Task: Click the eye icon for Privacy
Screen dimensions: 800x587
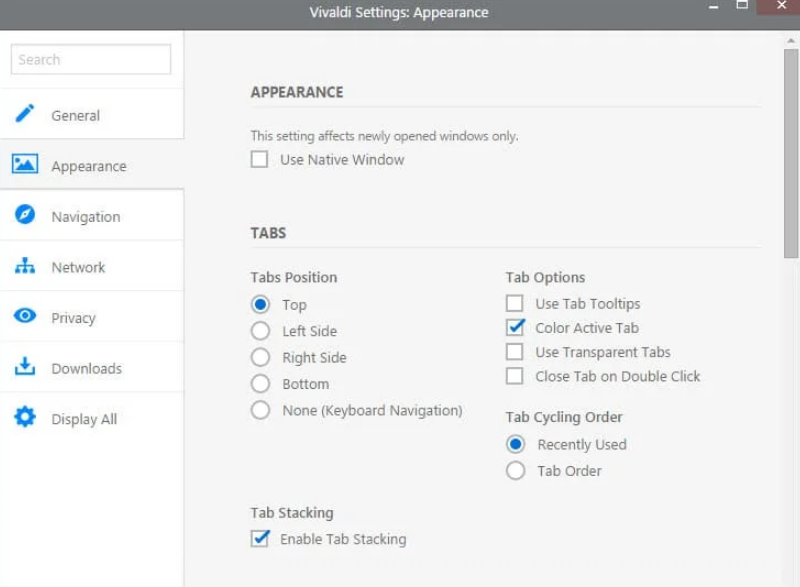Action: (x=24, y=316)
